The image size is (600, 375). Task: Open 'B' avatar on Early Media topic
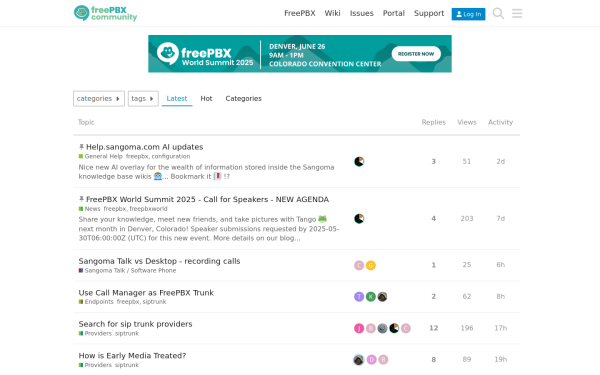pyautogui.click(x=383, y=360)
